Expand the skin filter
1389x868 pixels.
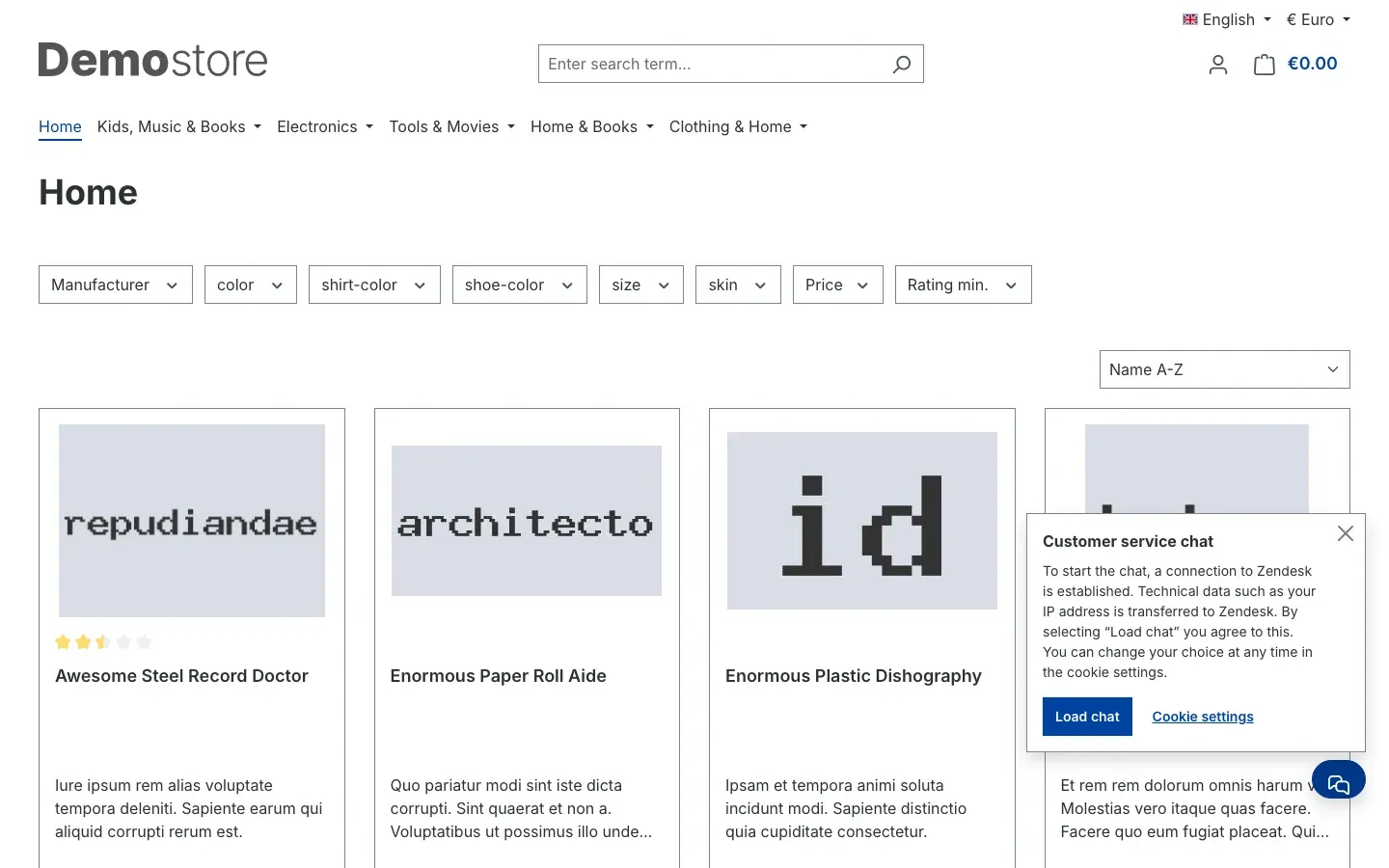pos(738,285)
